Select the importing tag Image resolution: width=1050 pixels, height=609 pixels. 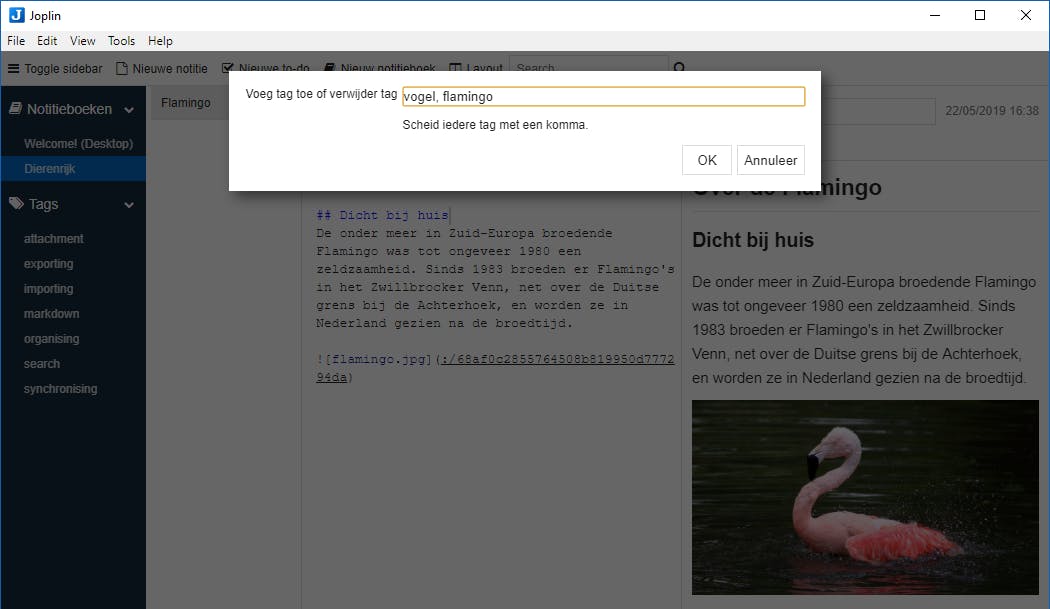point(48,289)
